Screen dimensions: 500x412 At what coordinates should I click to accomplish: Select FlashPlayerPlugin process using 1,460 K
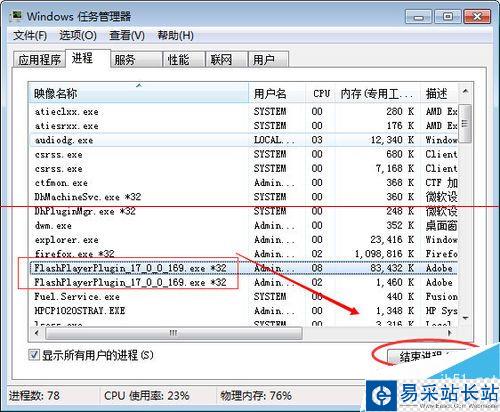[243, 282]
